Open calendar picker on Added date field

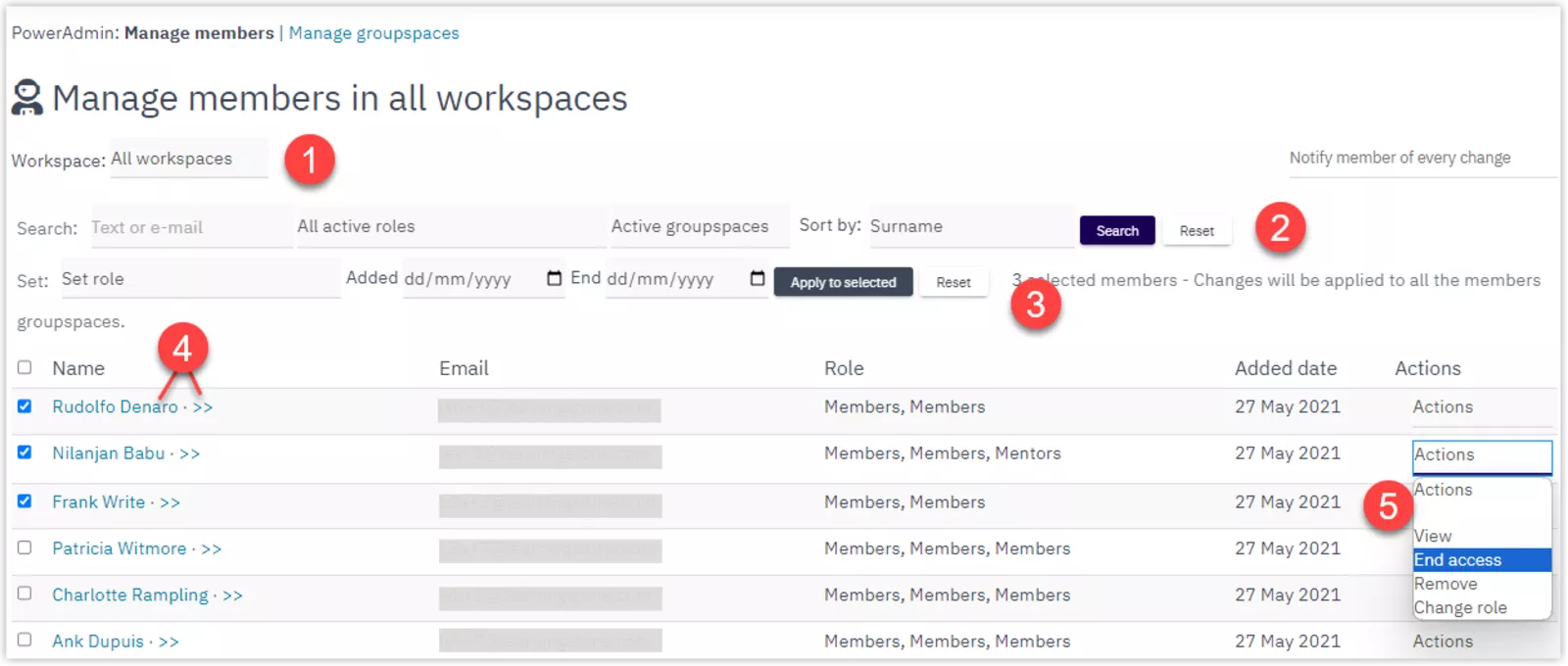pyautogui.click(x=554, y=278)
